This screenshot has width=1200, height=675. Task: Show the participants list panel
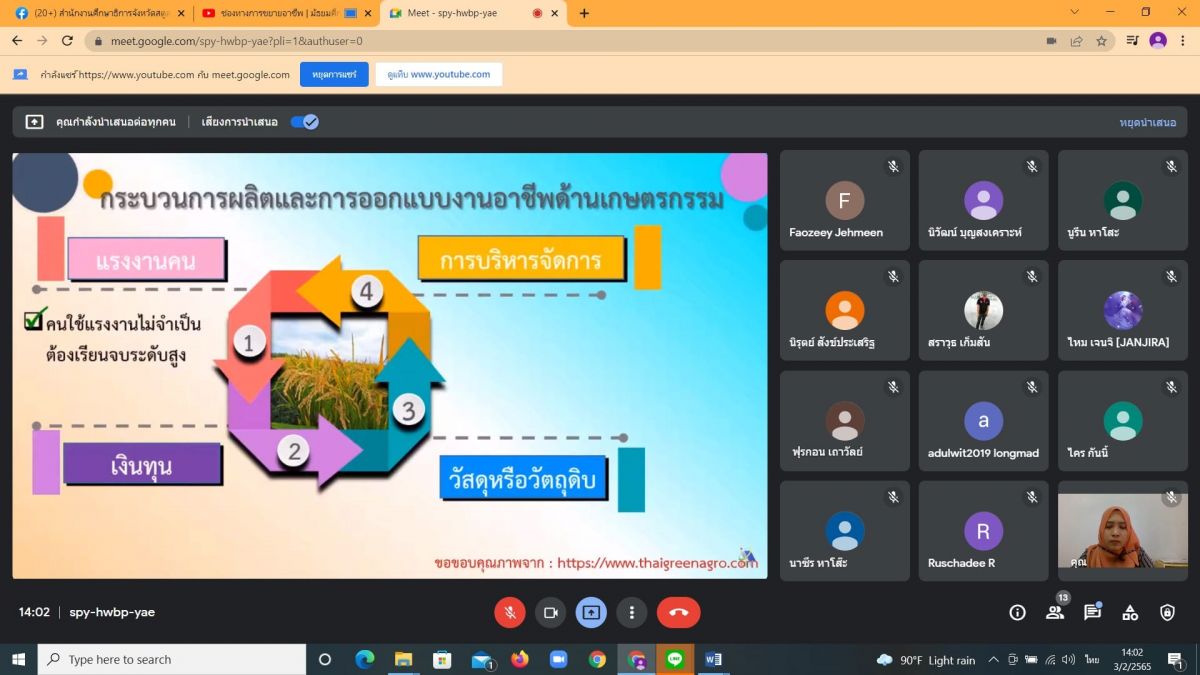[x=1054, y=612]
